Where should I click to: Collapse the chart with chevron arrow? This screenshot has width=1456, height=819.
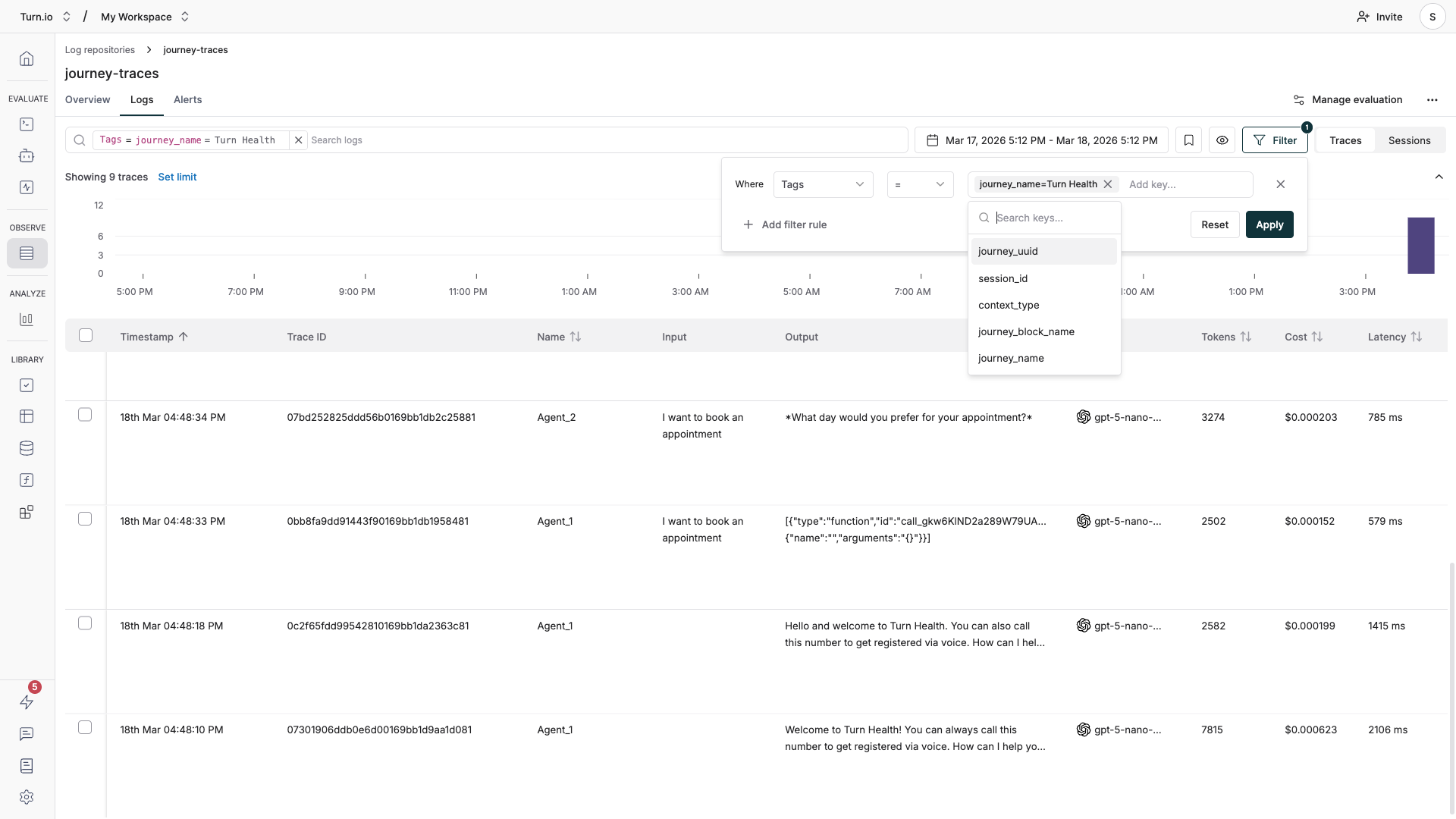(1439, 177)
